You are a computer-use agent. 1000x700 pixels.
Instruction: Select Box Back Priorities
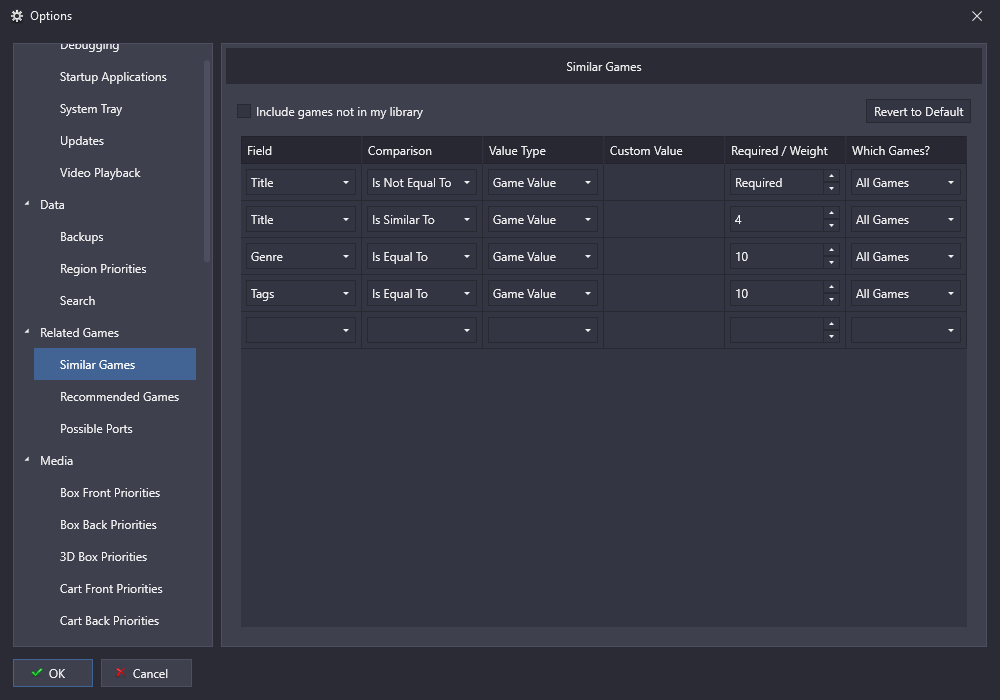(108, 525)
